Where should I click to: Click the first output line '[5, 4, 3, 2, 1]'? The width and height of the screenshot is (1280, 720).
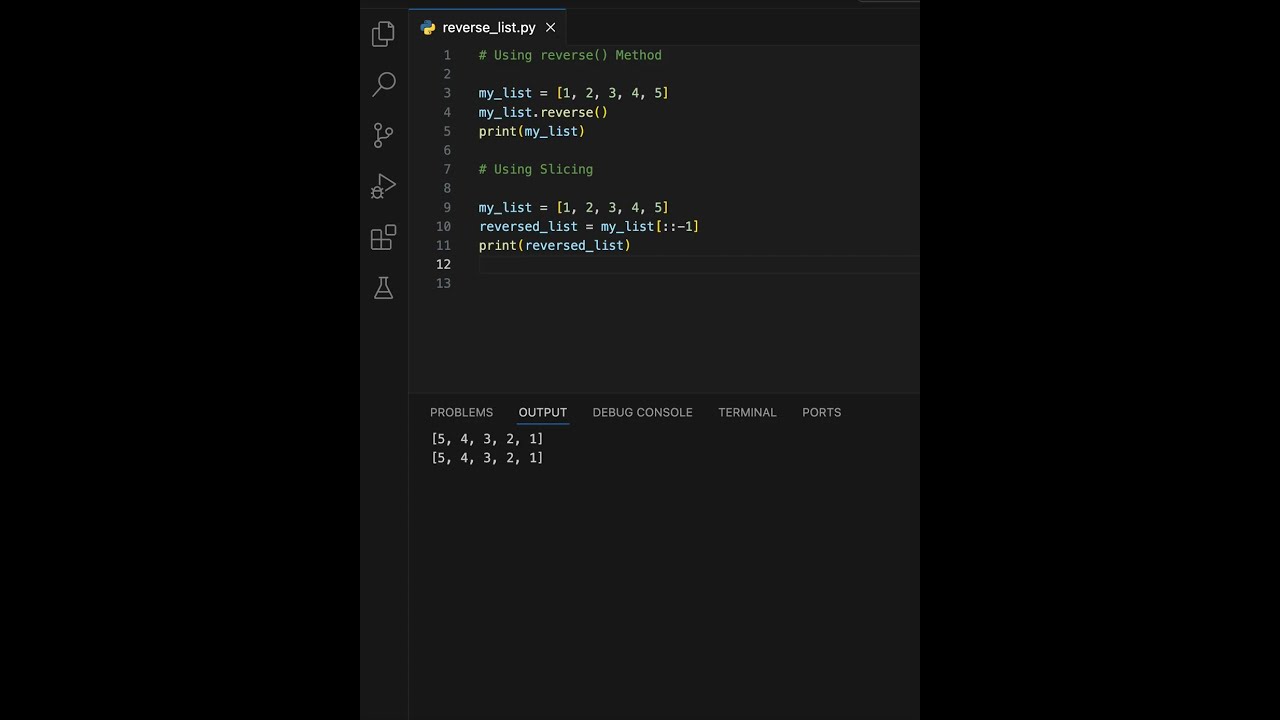487,439
